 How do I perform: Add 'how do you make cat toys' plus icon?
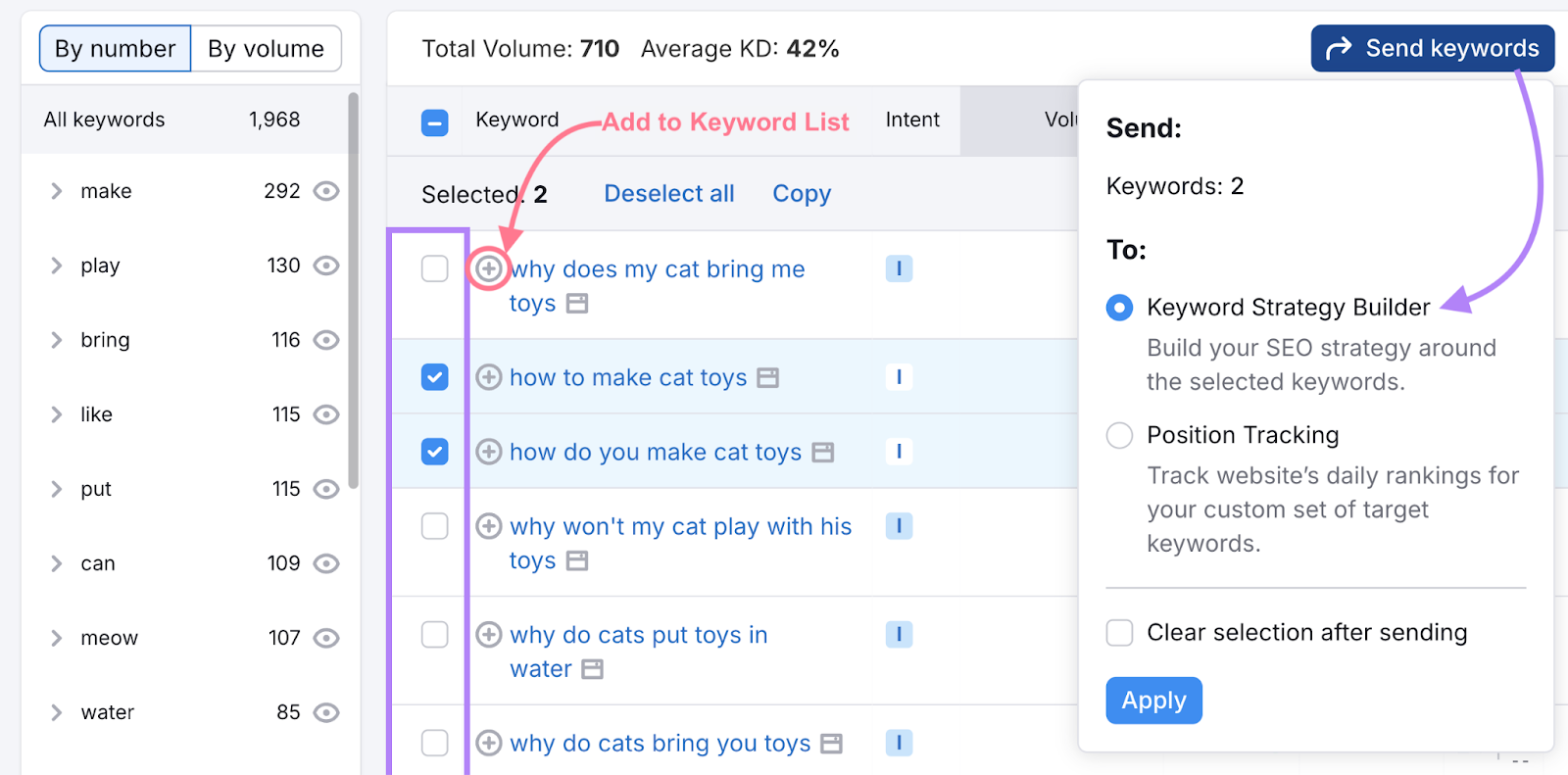[x=489, y=452]
